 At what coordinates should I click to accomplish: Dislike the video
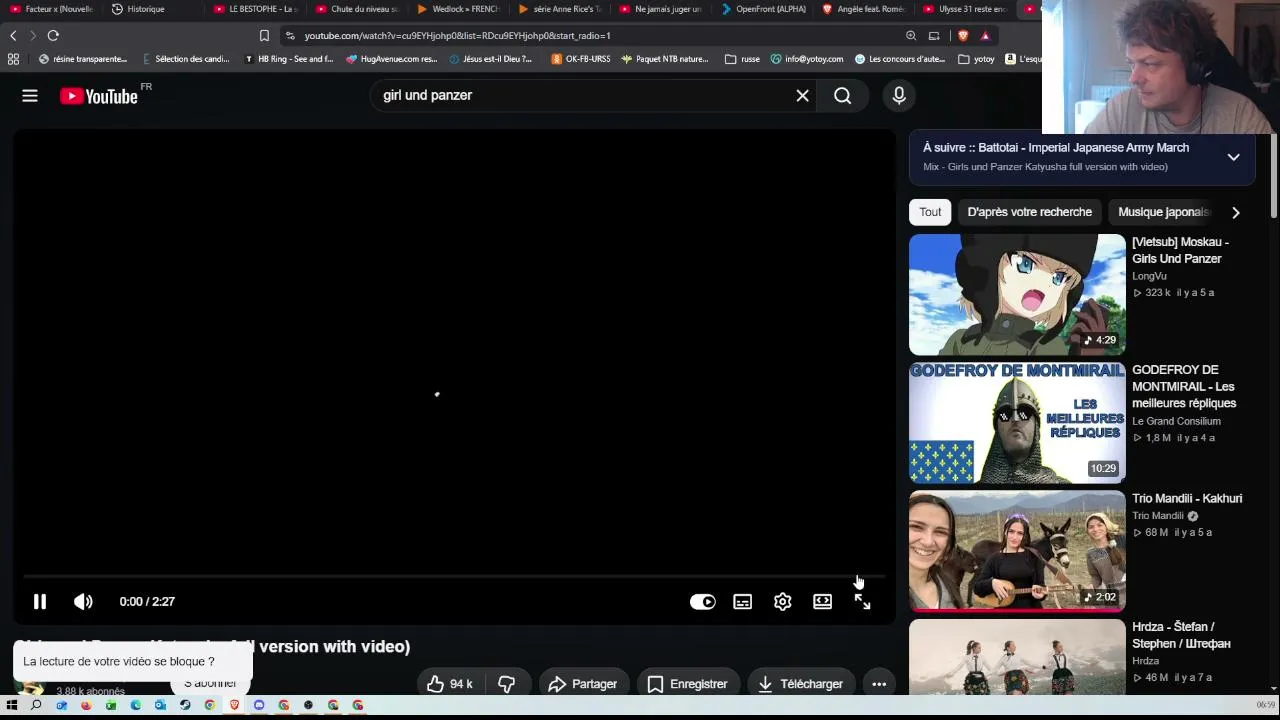click(507, 684)
